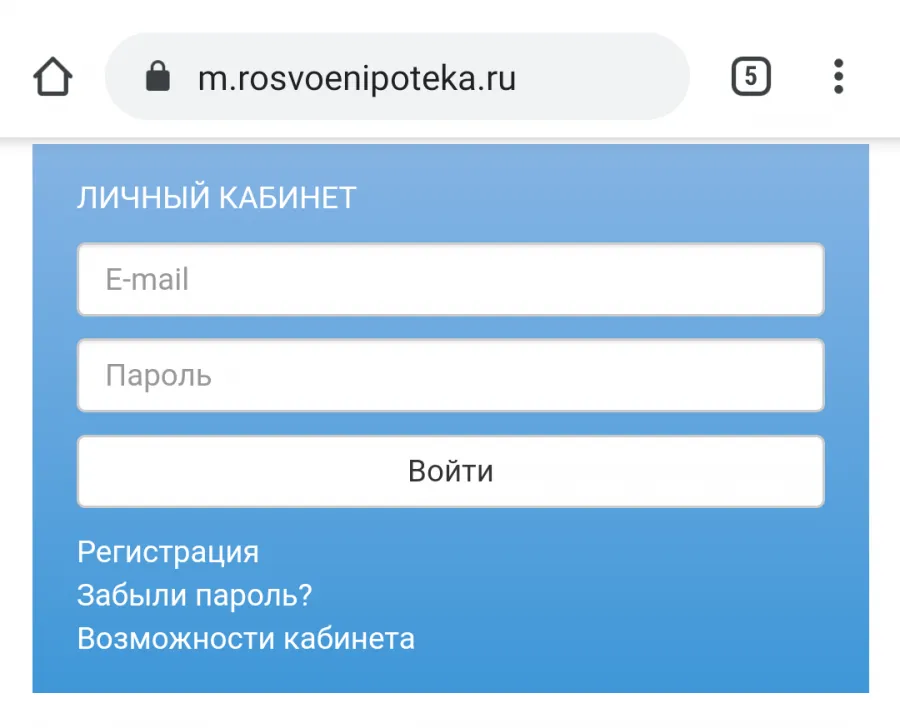Open site security info via lock icon
The width and height of the screenshot is (900, 728).
click(158, 76)
